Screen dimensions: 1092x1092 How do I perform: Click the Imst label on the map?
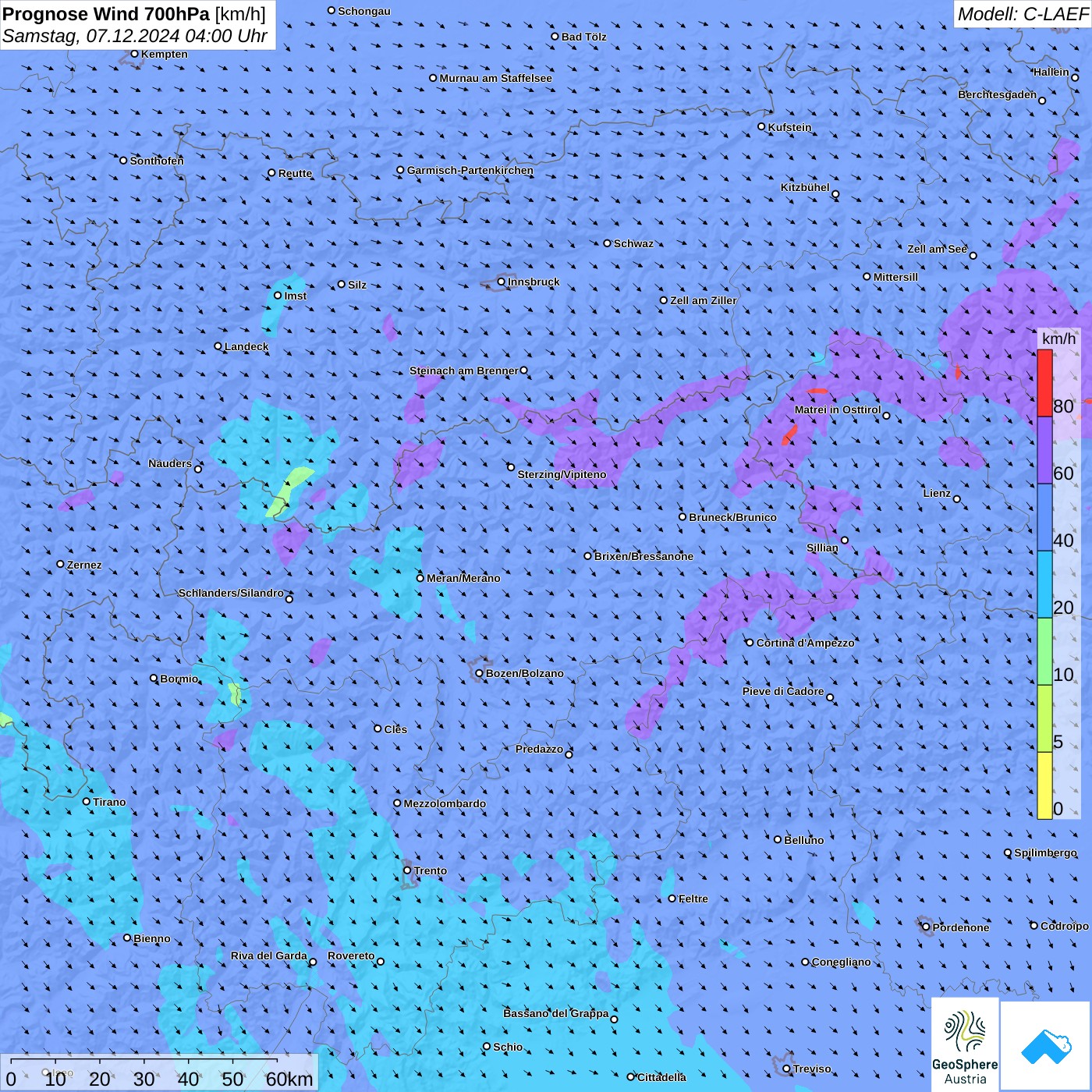(x=296, y=296)
